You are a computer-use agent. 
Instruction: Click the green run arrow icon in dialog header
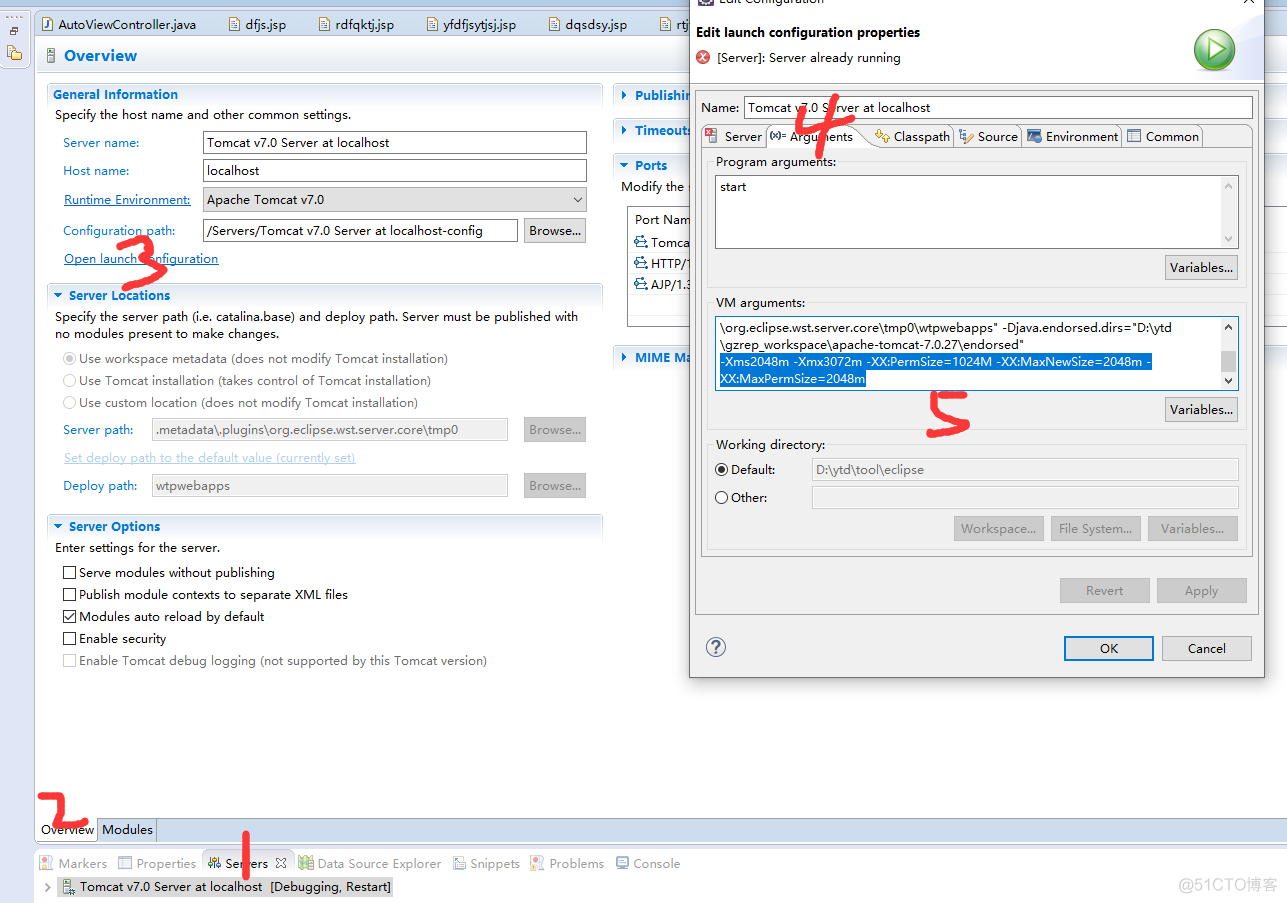pos(1215,50)
